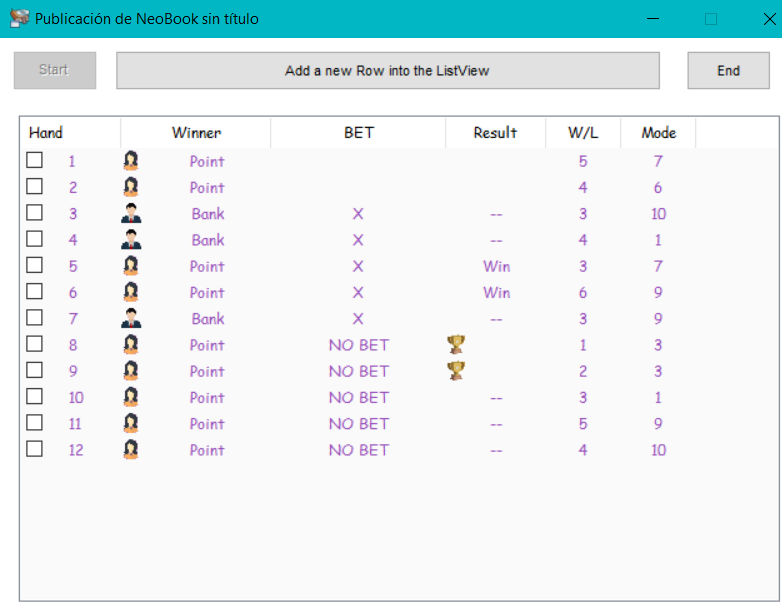Tick the checkbox for hand 6

34,291
